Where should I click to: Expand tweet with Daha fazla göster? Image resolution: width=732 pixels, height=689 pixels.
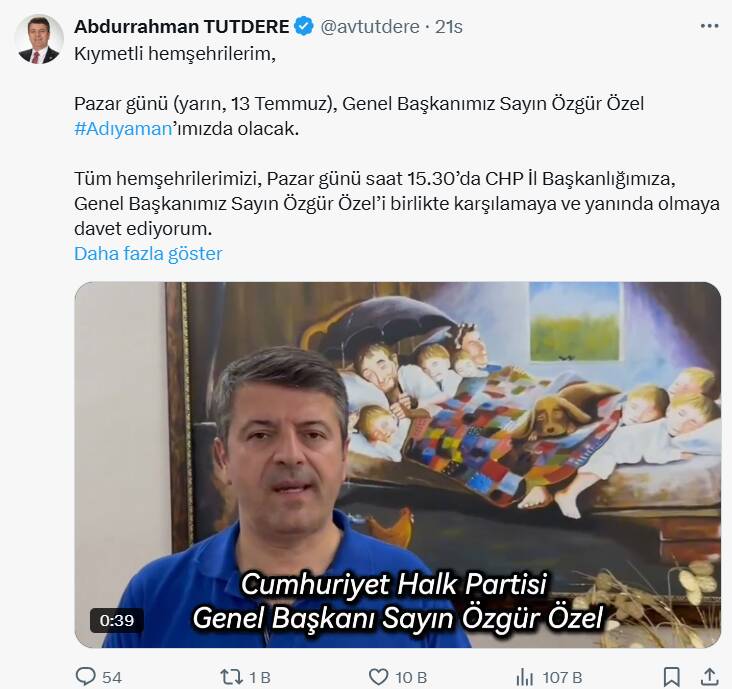(x=148, y=253)
